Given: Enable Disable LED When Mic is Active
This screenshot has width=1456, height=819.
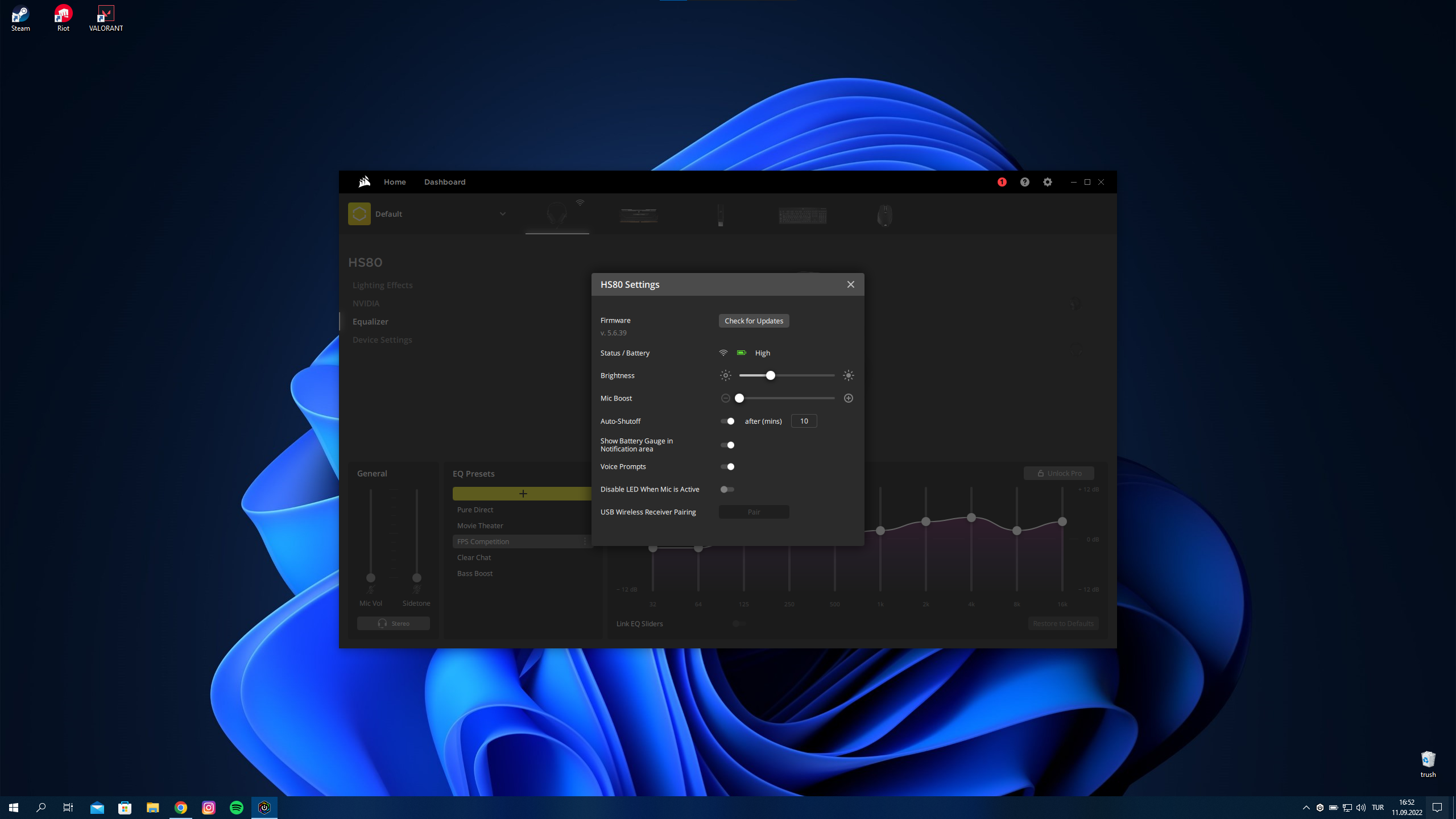Looking at the screenshot, I should coord(727,489).
